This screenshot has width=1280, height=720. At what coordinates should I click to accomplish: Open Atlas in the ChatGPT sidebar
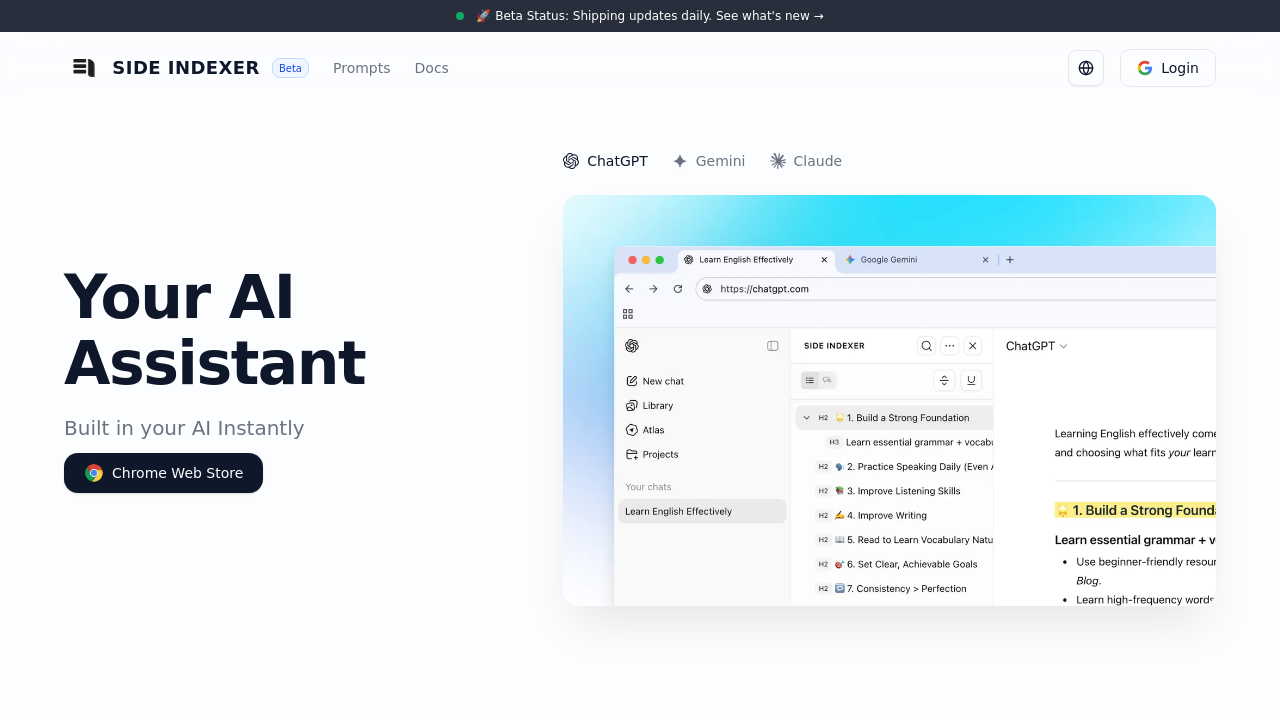647,430
